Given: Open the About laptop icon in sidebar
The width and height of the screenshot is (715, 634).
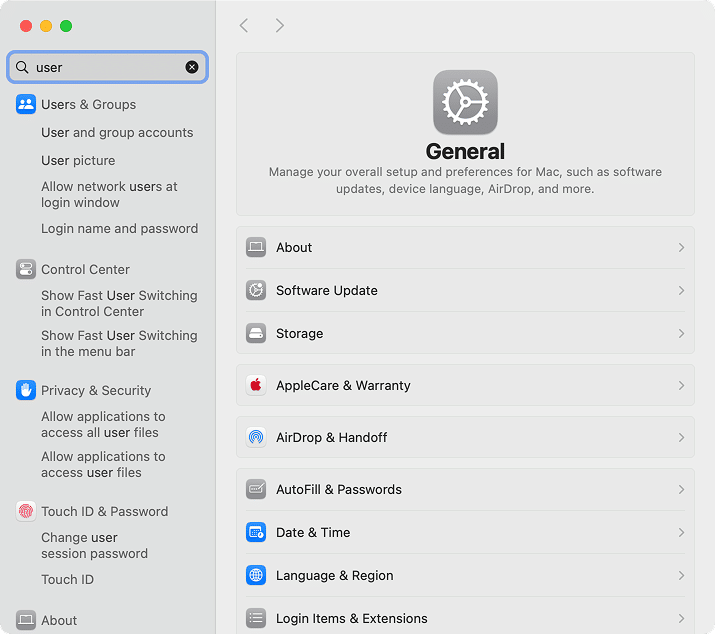Looking at the screenshot, I should pos(26,620).
